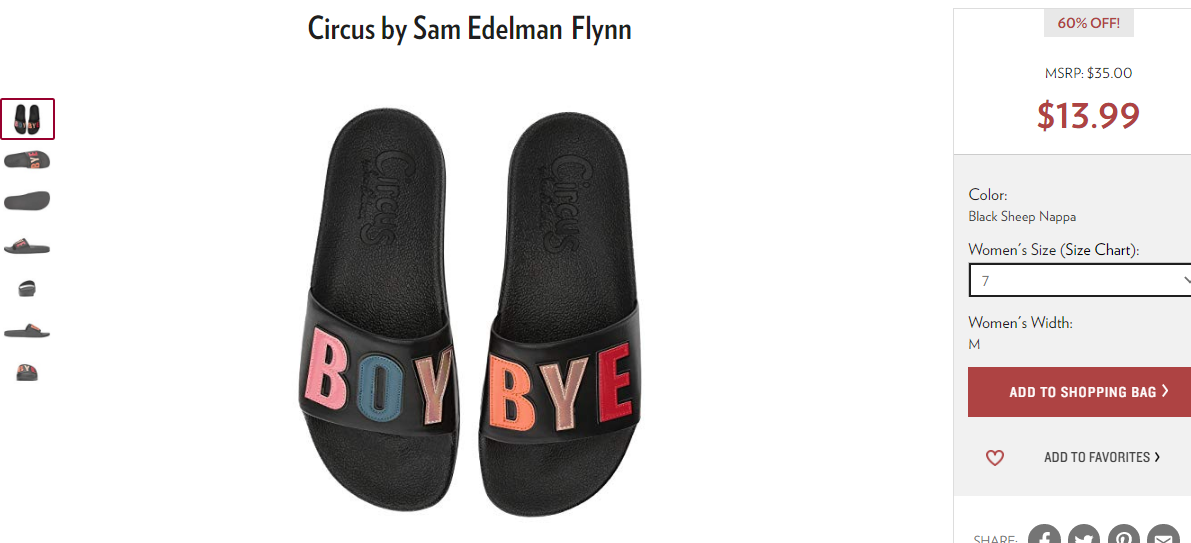1191x543 pixels.
Task: Show the side view thumbnail with BYE lettering
Action: coord(27,159)
